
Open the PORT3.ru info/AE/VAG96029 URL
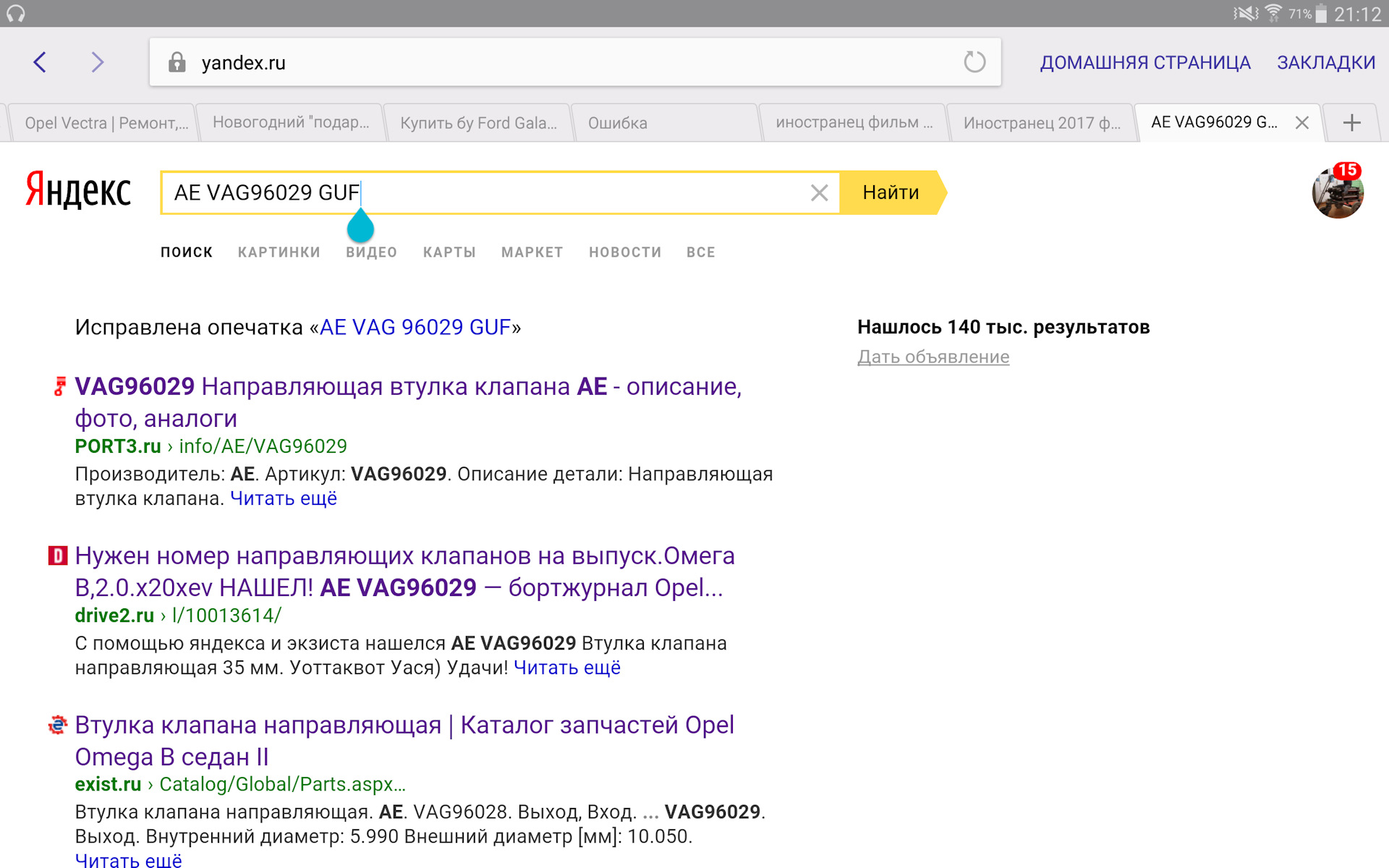(x=211, y=446)
